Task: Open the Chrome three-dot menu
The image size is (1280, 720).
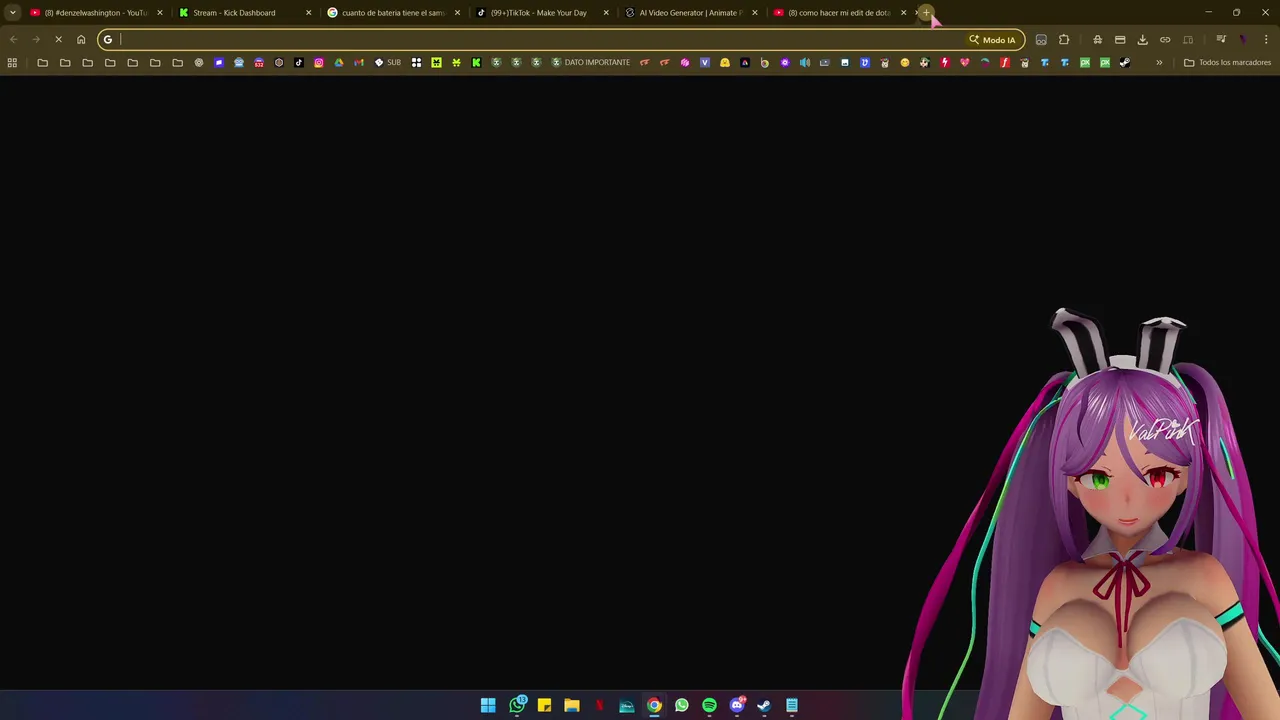Action: 1266,40
